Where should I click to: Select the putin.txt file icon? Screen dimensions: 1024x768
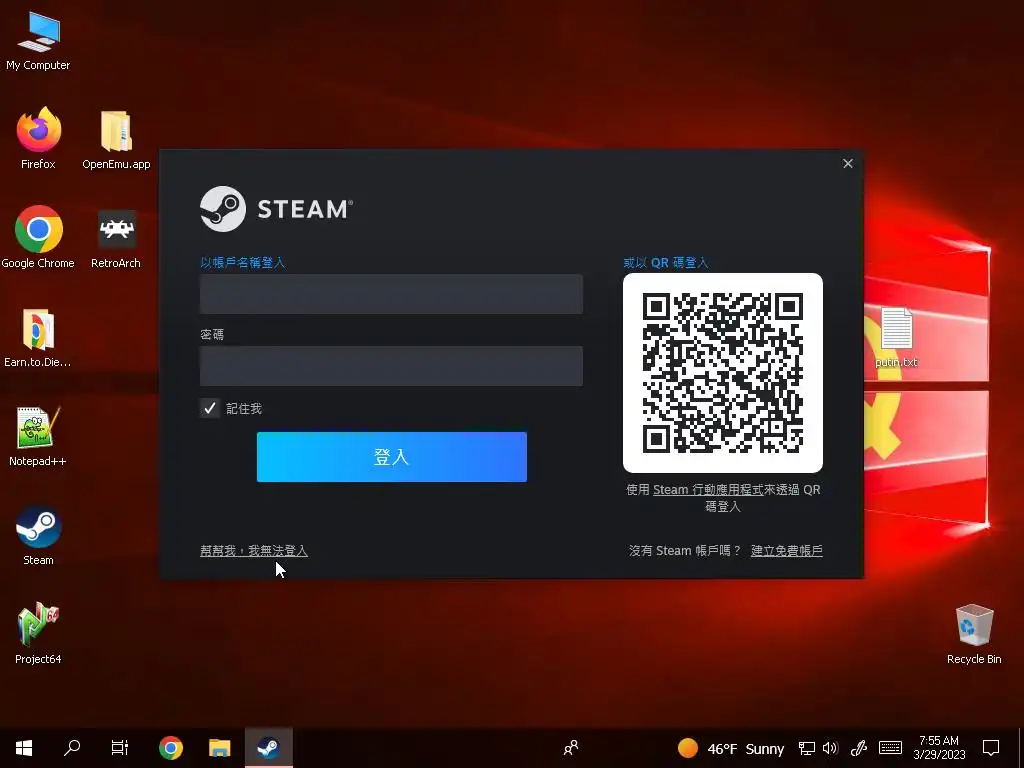pos(896,337)
